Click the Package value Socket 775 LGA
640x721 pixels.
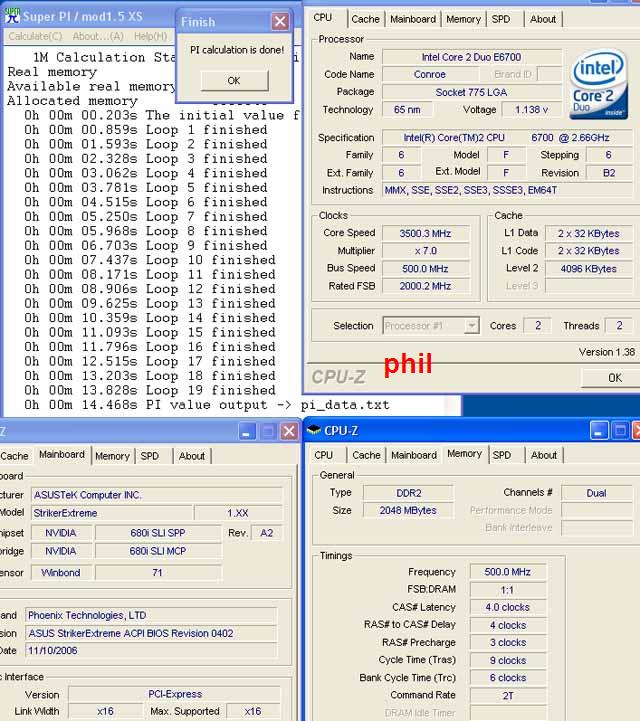click(x=472, y=92)
